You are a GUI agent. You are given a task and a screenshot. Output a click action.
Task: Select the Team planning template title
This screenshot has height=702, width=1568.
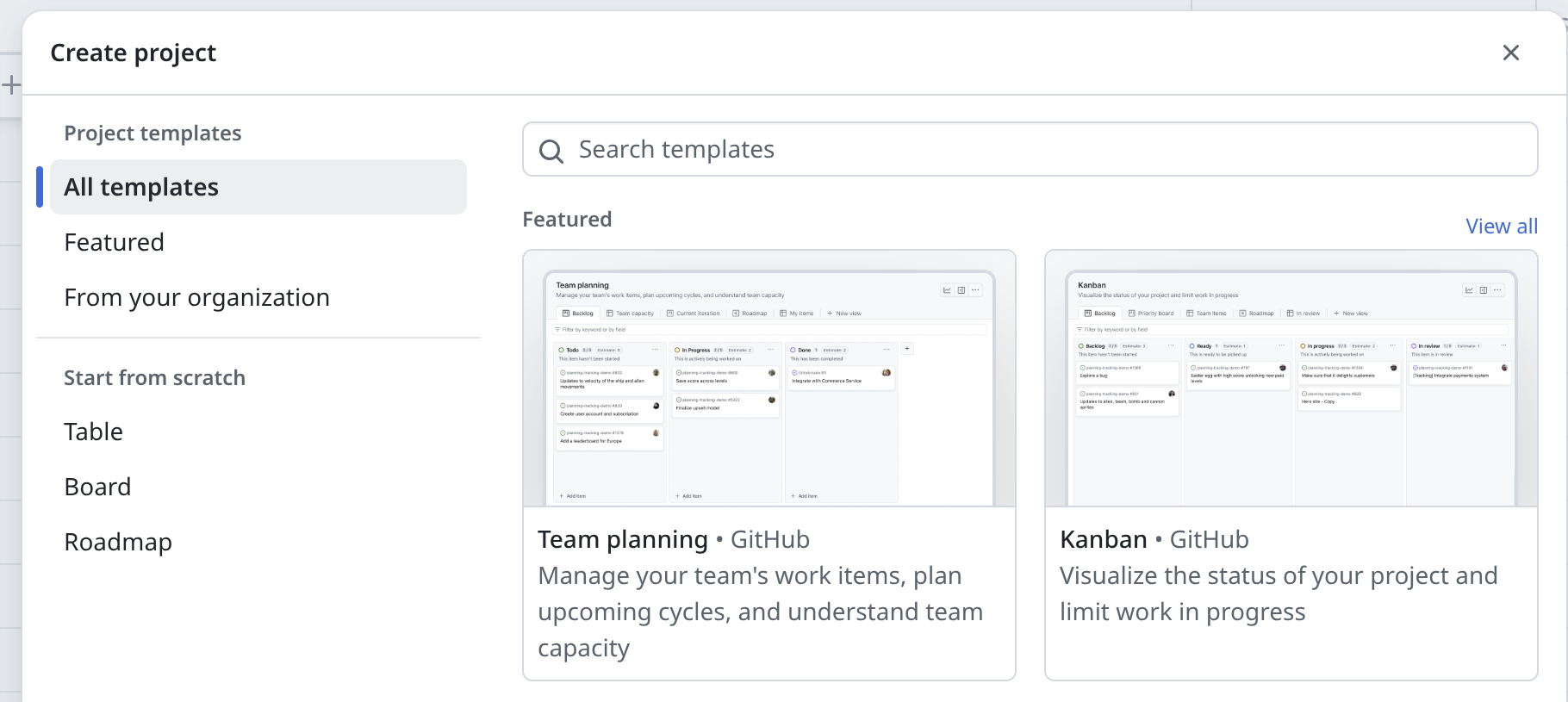click(x=622, y=539)
